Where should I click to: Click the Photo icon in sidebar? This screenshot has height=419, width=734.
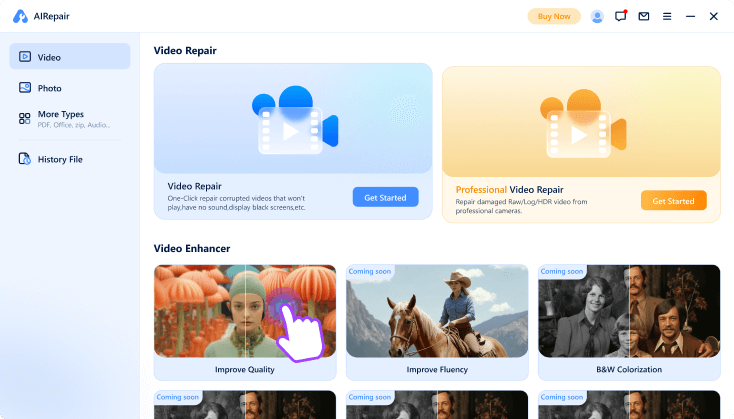[x=25, y=88]
